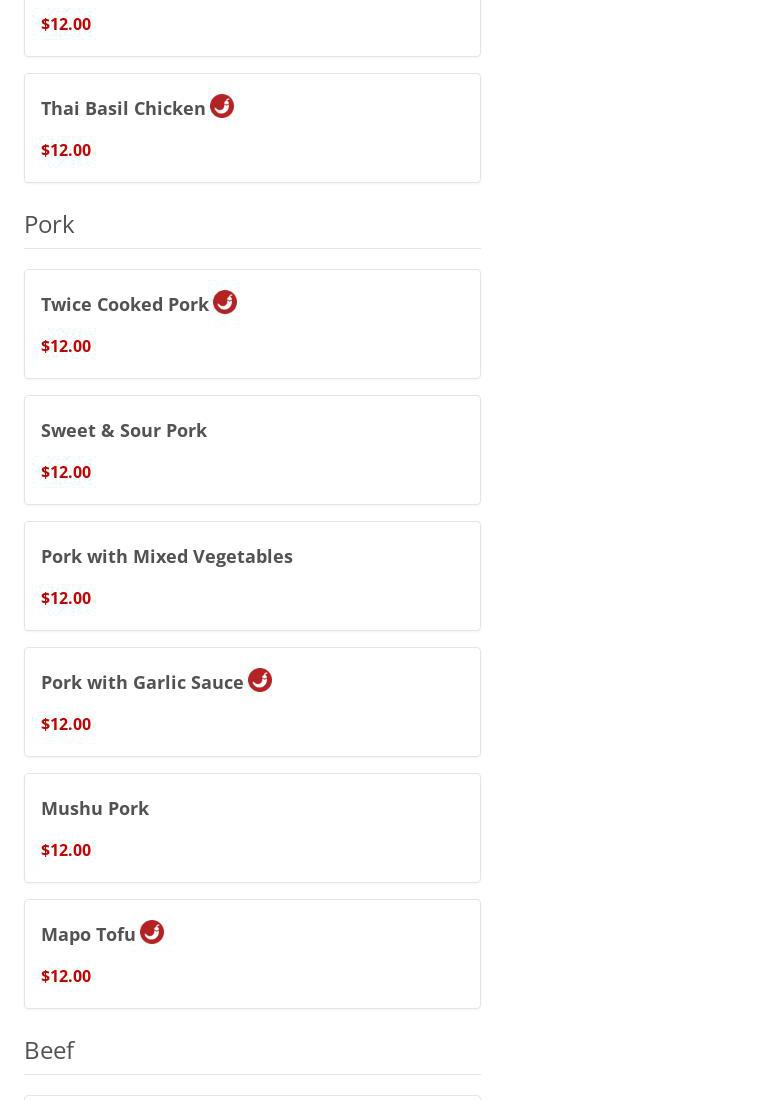Select the Pork with Garlic Sauce title
This screenshot has width=770, height=1100.
point(142,682)
